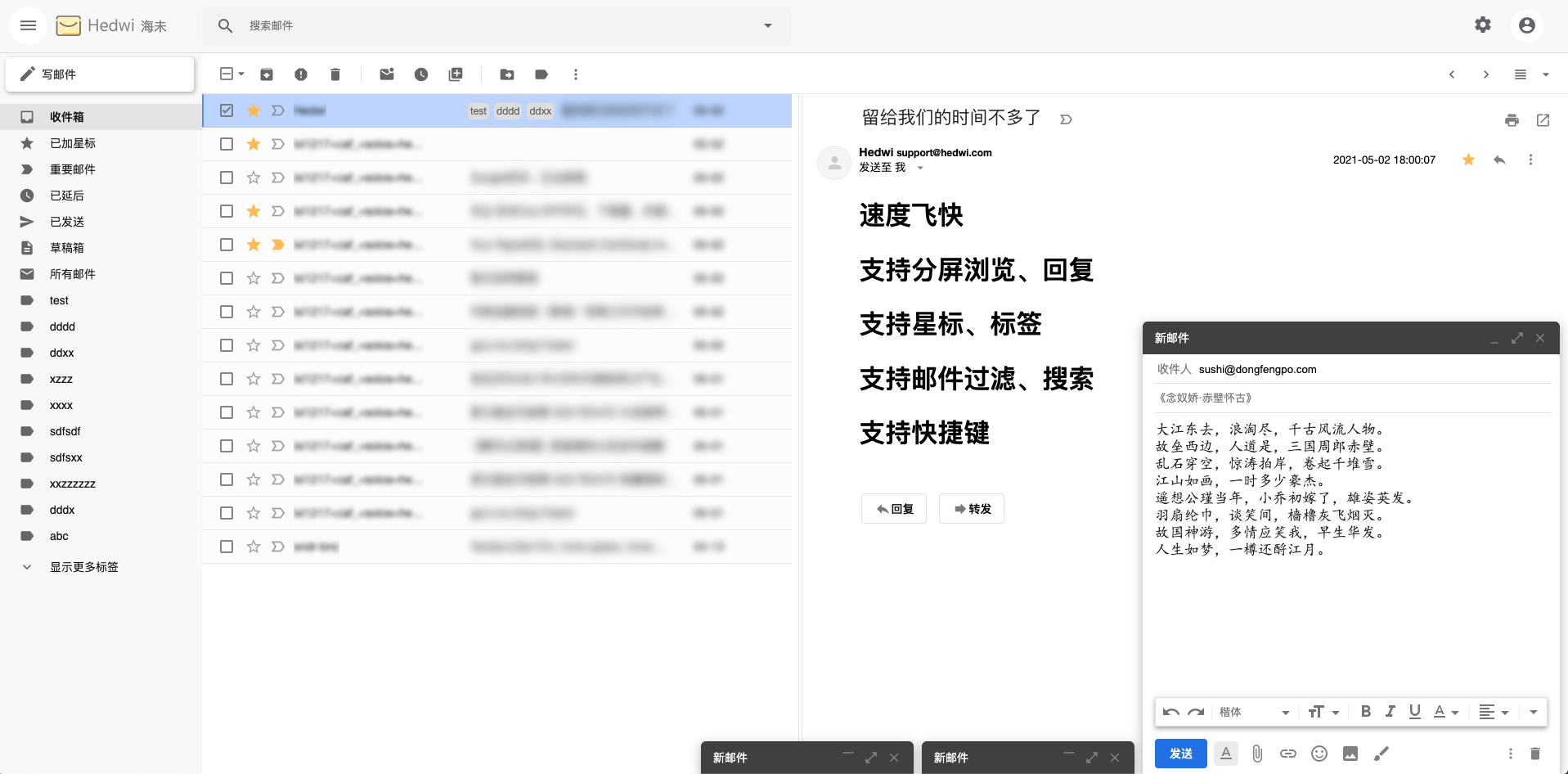The height and width of the screenshot is (774, 1568).
Task: Click 回复 reply button below message
Action: tap(894, 509)
